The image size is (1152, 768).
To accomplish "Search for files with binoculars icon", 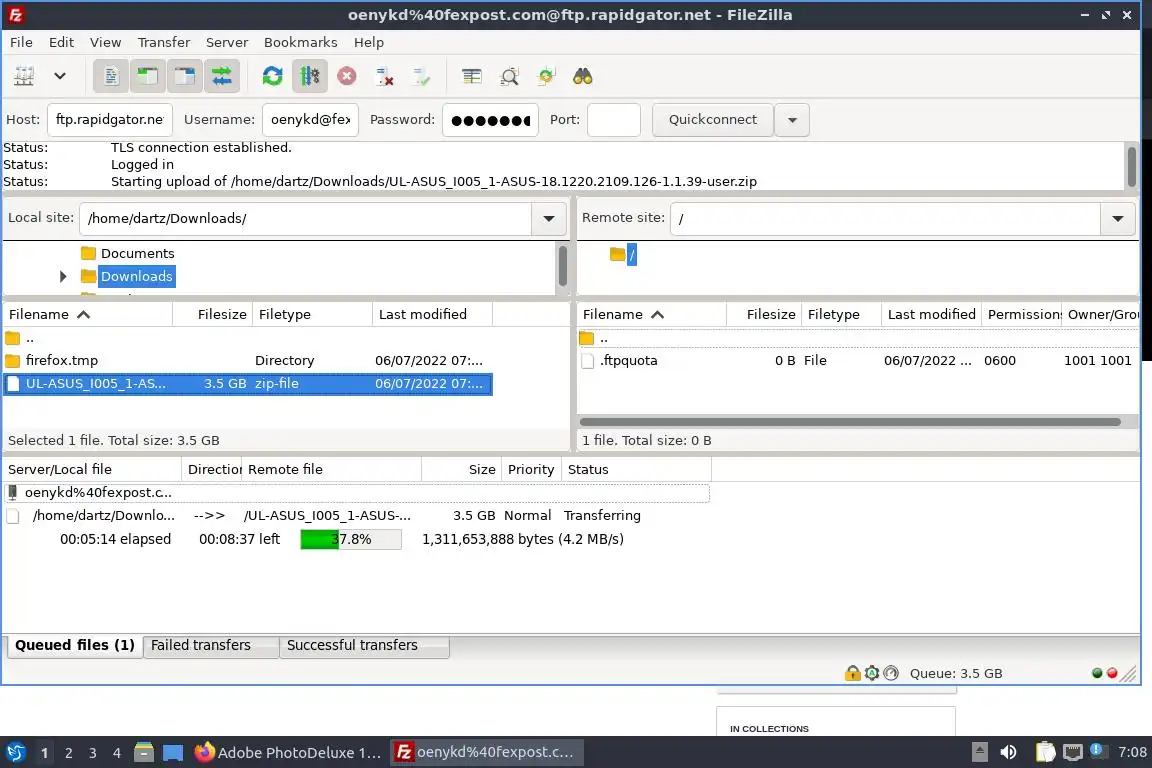I will point(583,76).
